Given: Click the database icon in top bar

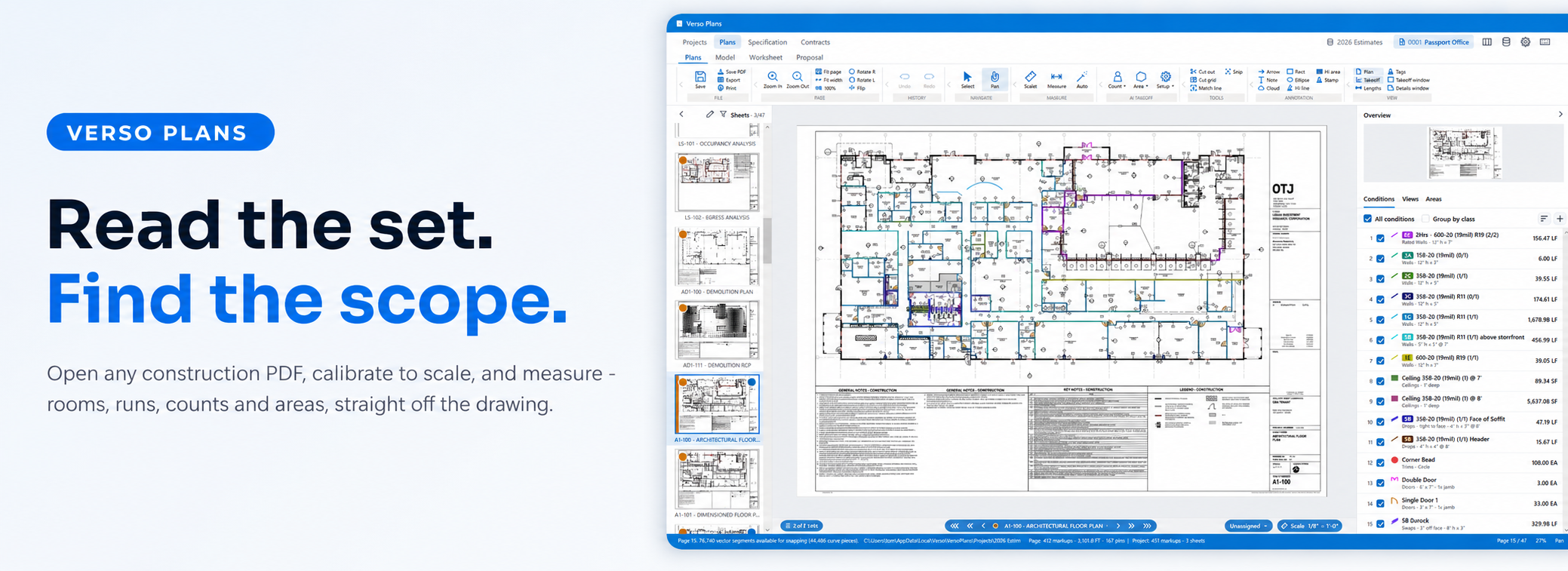Looking at the screenshot, I should [x=1506, y=42].
